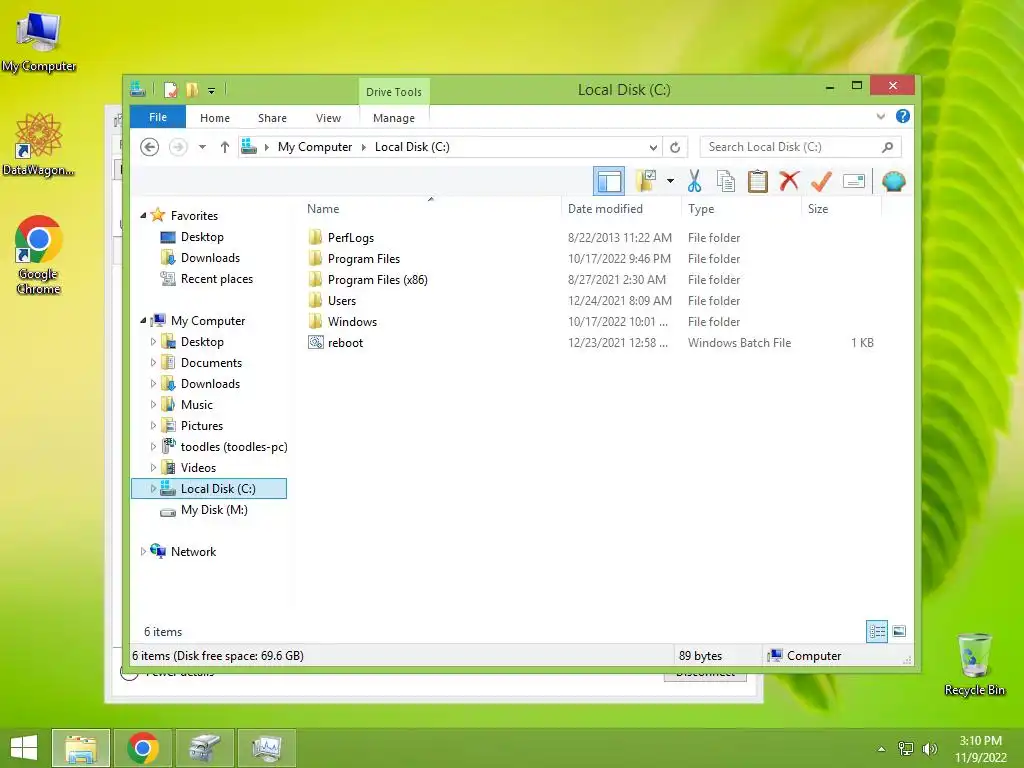Click the red X Delete icon

click(x=789, y=181)
